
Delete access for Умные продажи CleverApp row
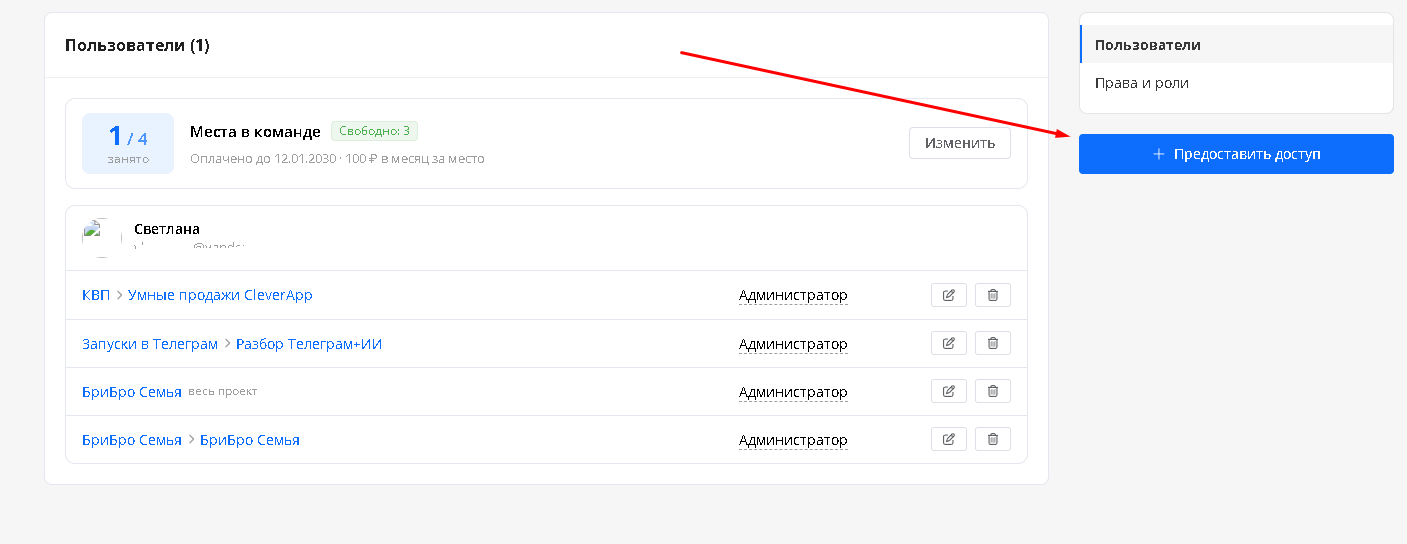point(993,295)
